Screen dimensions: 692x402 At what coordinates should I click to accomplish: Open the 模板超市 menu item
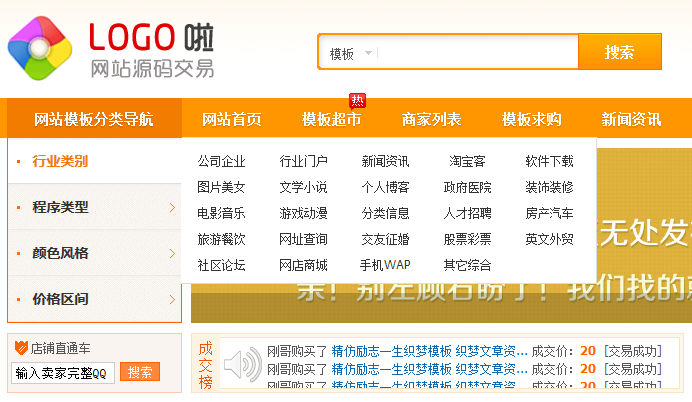pos(331,120)
